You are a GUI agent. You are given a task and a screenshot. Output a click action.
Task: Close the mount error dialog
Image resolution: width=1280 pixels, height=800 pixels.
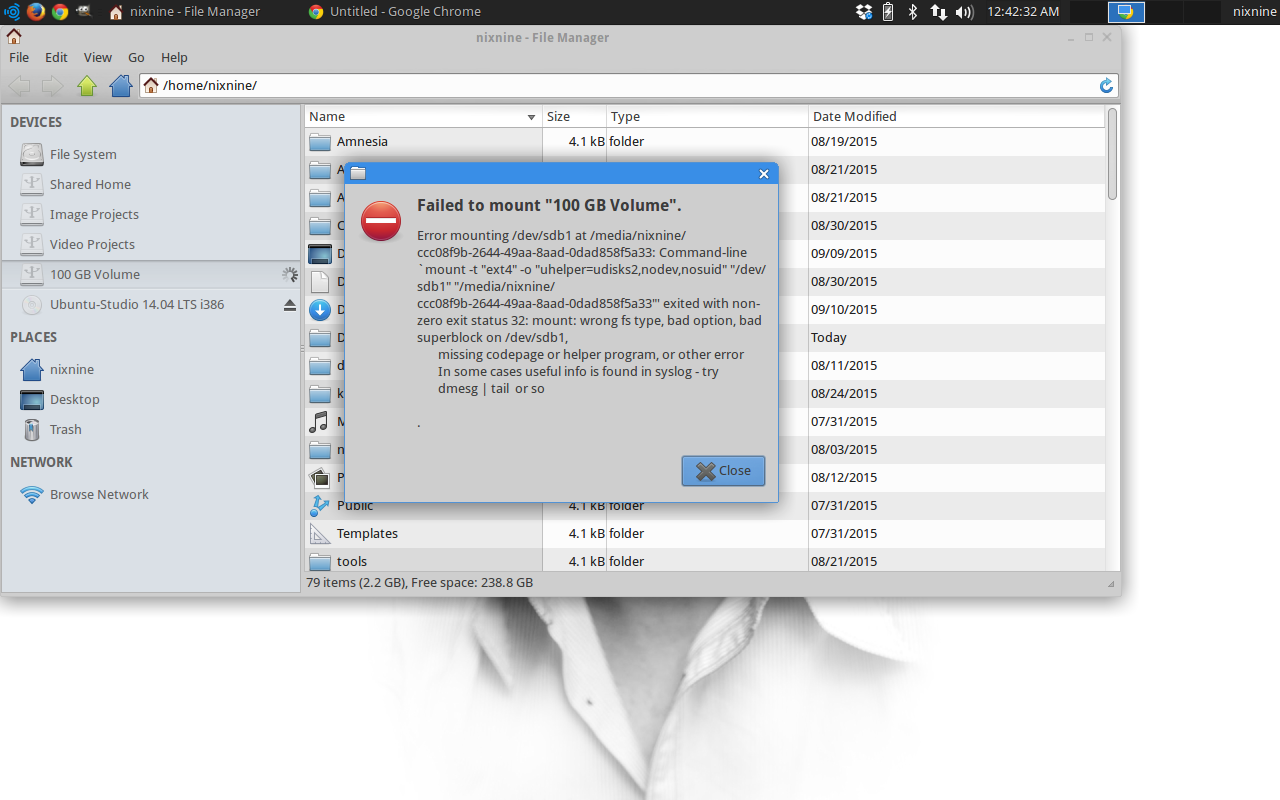[x=723, y=471]
